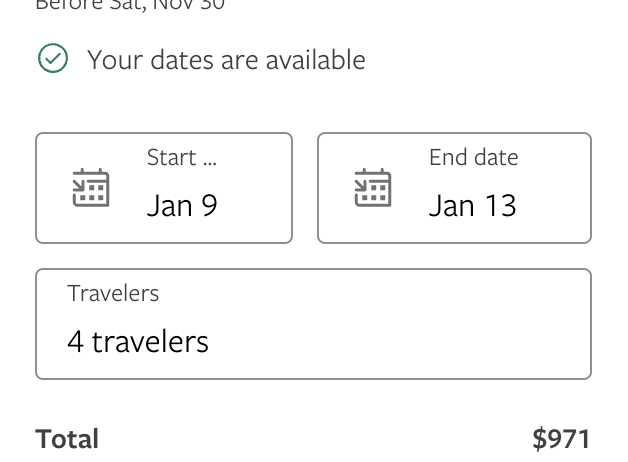Open the Travelers selector box

(x=313, y=323)
